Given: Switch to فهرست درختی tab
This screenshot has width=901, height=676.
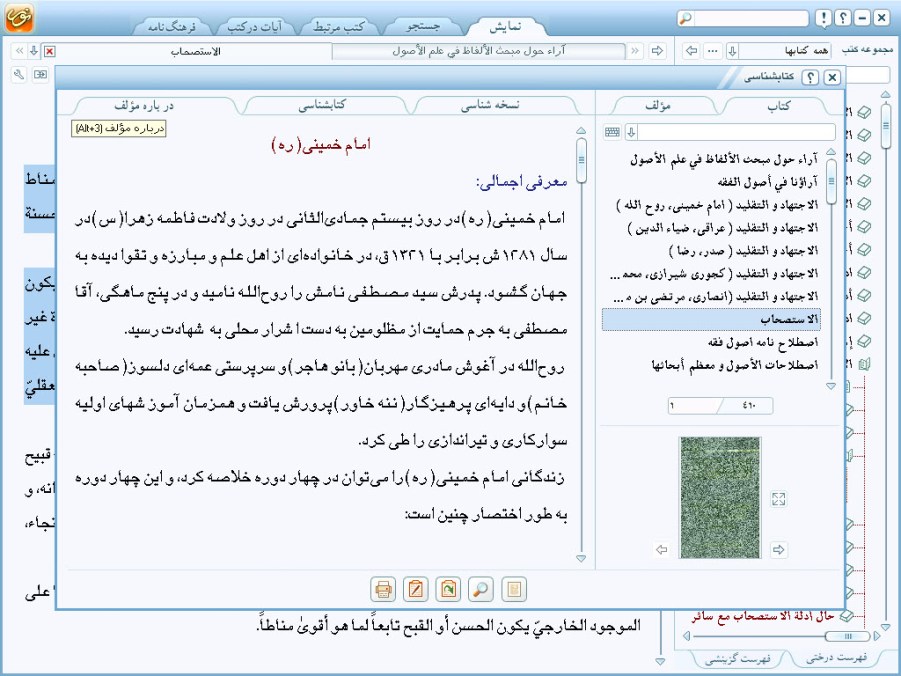Looking at the screenshot, I should [837, 658].
